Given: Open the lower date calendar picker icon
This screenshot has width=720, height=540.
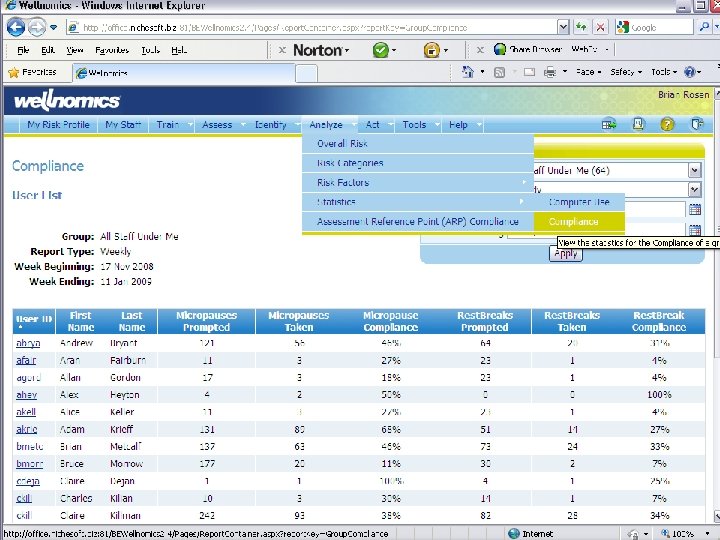Looking at the screenshot, I should click(x=695, y=230).
